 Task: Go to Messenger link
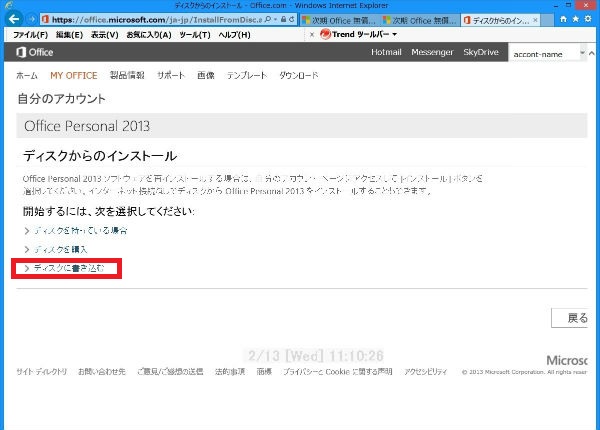432,52
